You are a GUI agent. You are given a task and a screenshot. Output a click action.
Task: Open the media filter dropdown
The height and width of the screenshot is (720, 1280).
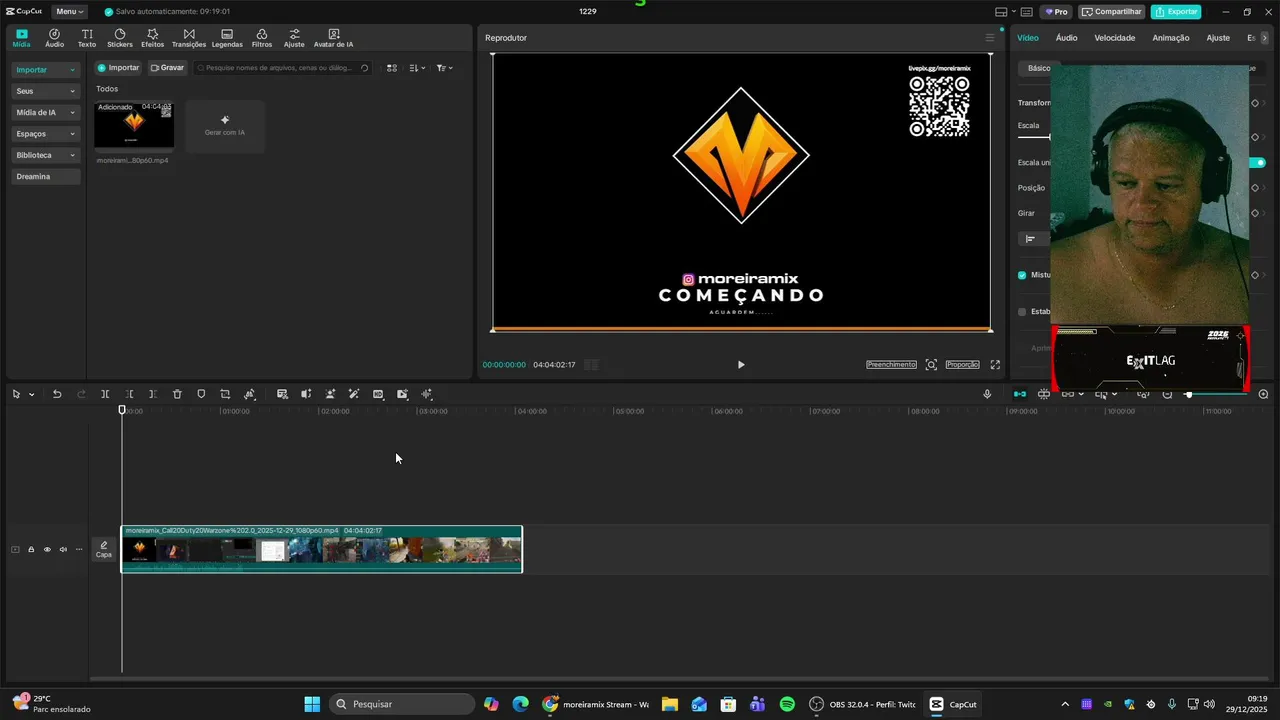pyautogui.click(x=445, y=68)
